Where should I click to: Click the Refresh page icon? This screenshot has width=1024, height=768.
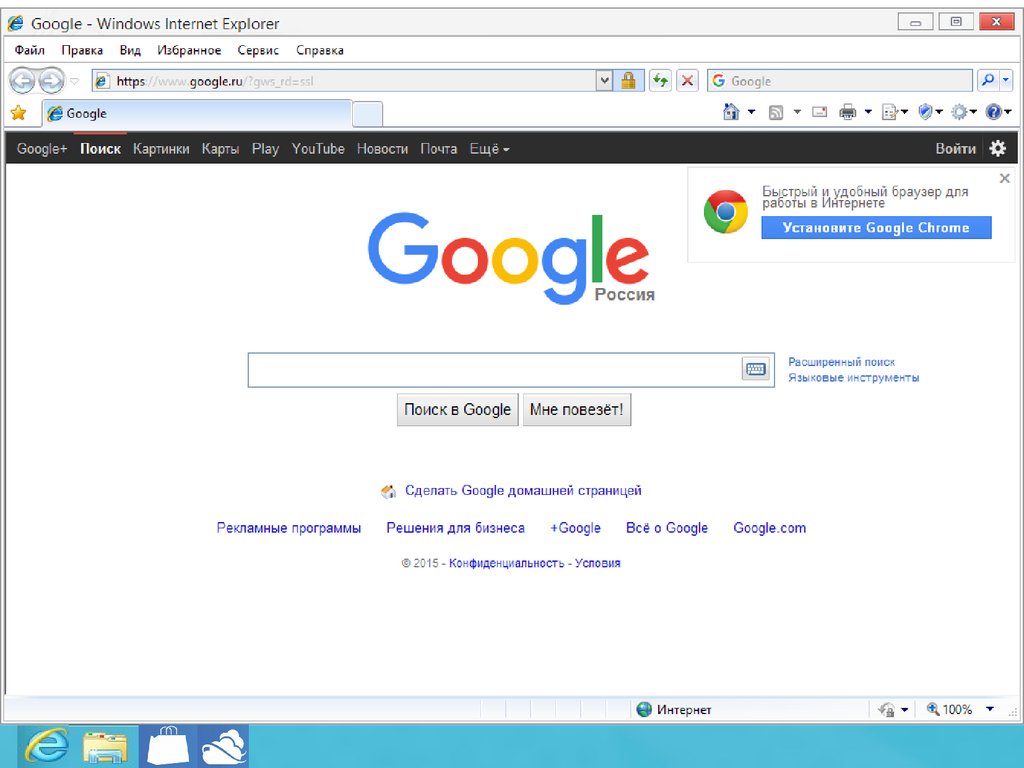tap(660, 81)
